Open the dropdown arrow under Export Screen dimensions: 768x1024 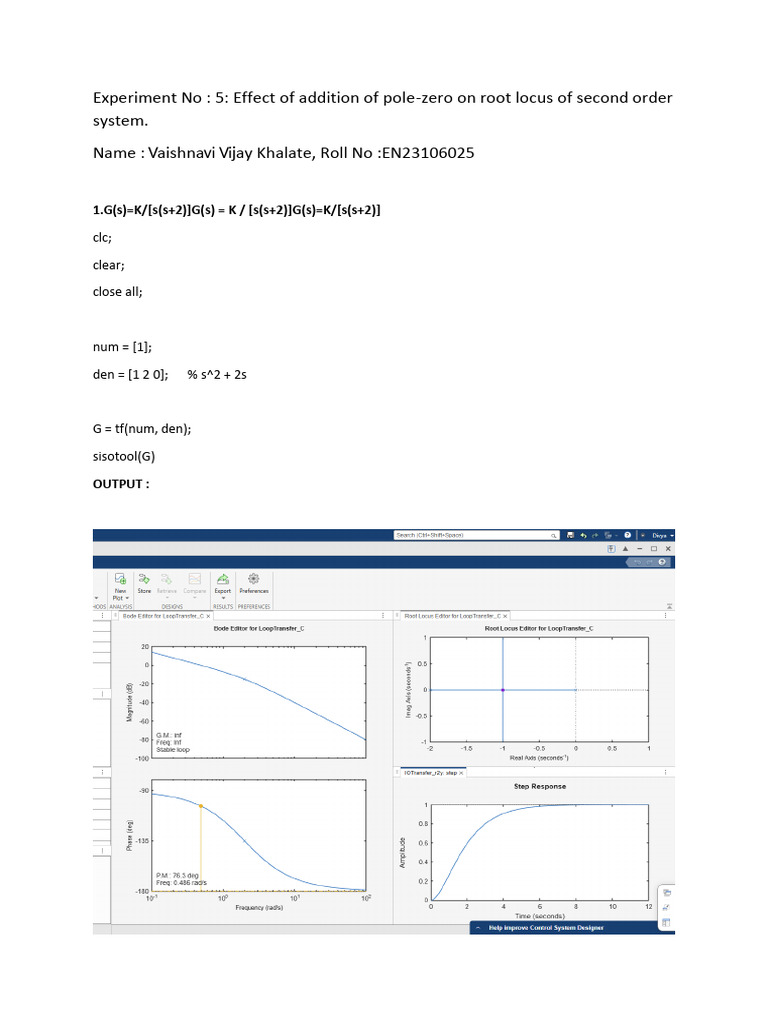[x=223, y=598]
